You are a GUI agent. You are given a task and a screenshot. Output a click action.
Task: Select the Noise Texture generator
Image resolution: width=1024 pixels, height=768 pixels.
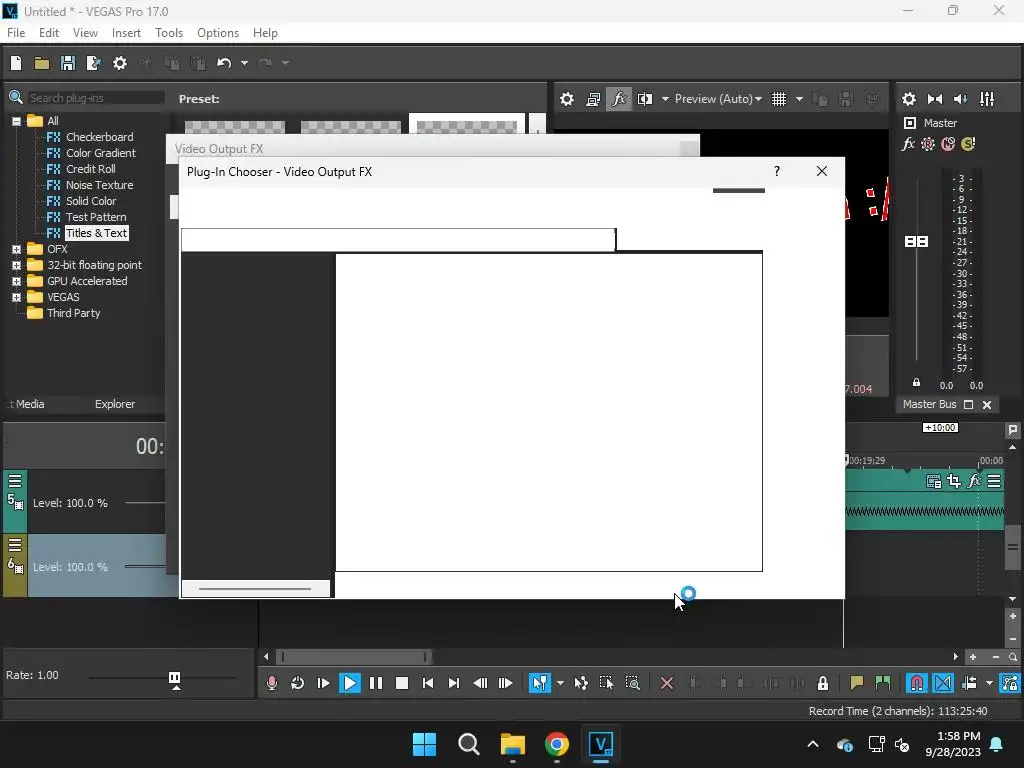click(99, 185)
